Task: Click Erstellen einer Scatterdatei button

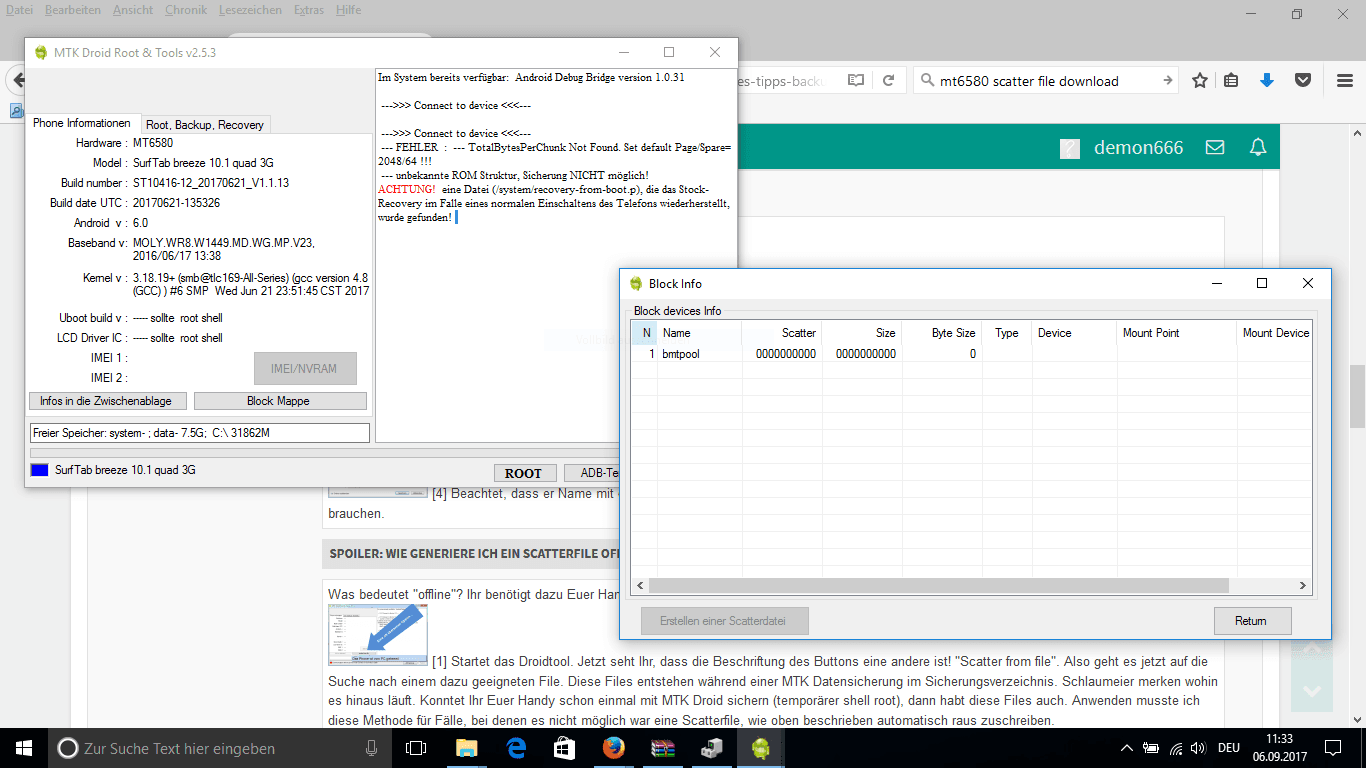Action: point(723,621)
